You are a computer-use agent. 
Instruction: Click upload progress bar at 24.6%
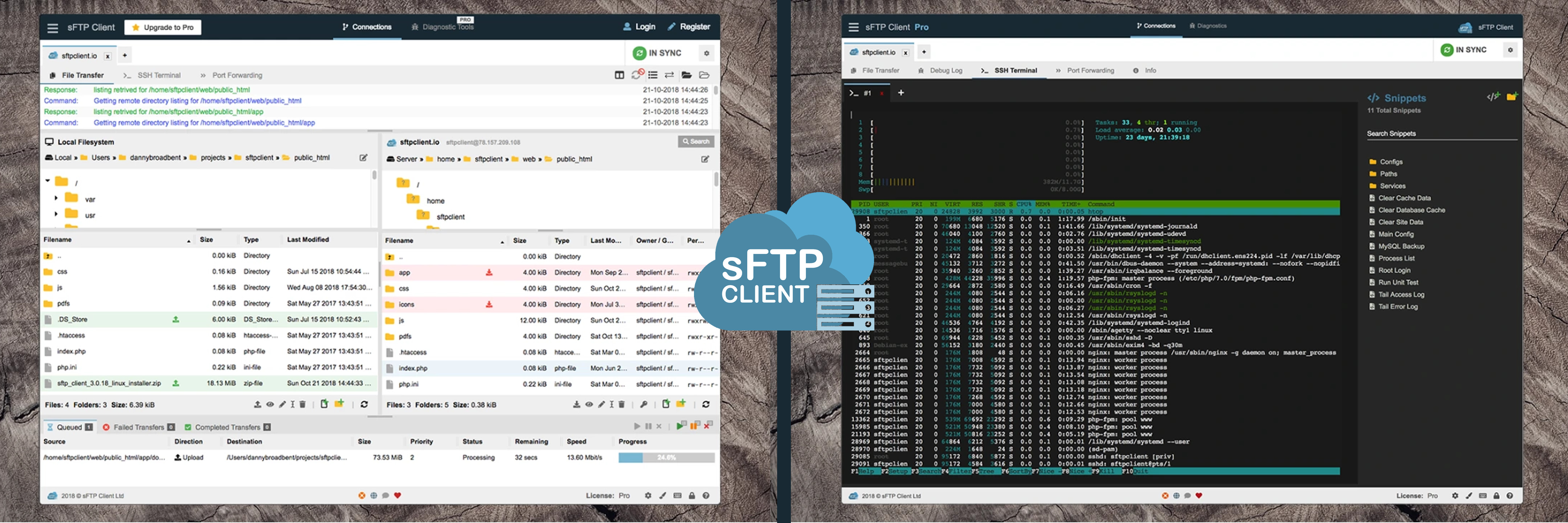(666, 457)
